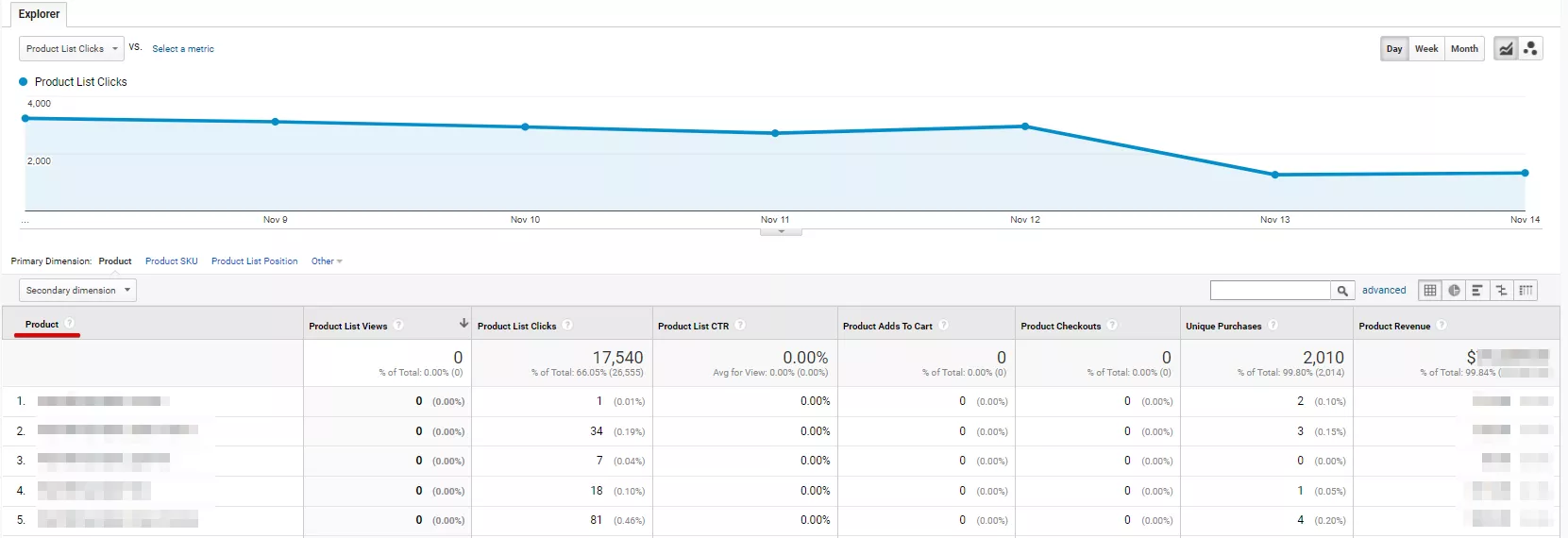Click row 2 Product List Clicks value 34
1568x538 pixels.
[x=597, y=431]
